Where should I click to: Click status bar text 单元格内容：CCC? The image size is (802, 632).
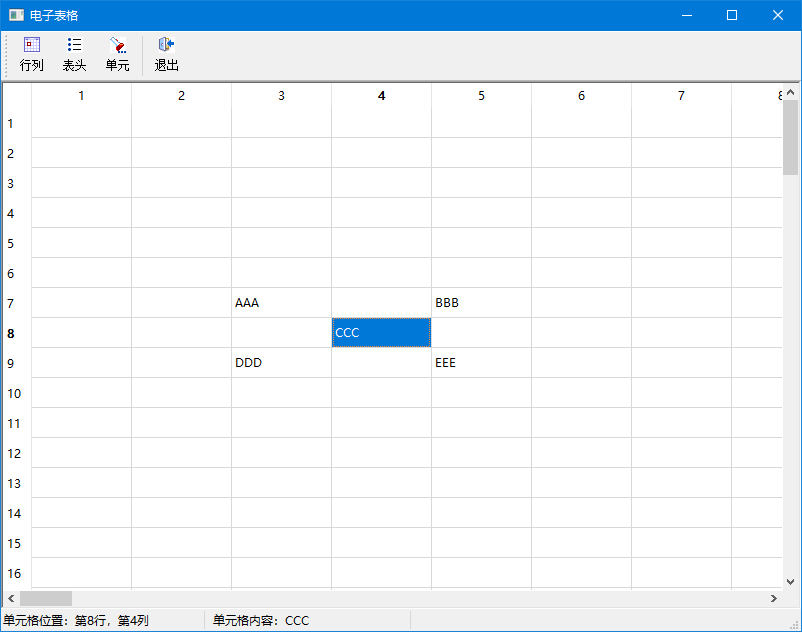coord(261,620)
